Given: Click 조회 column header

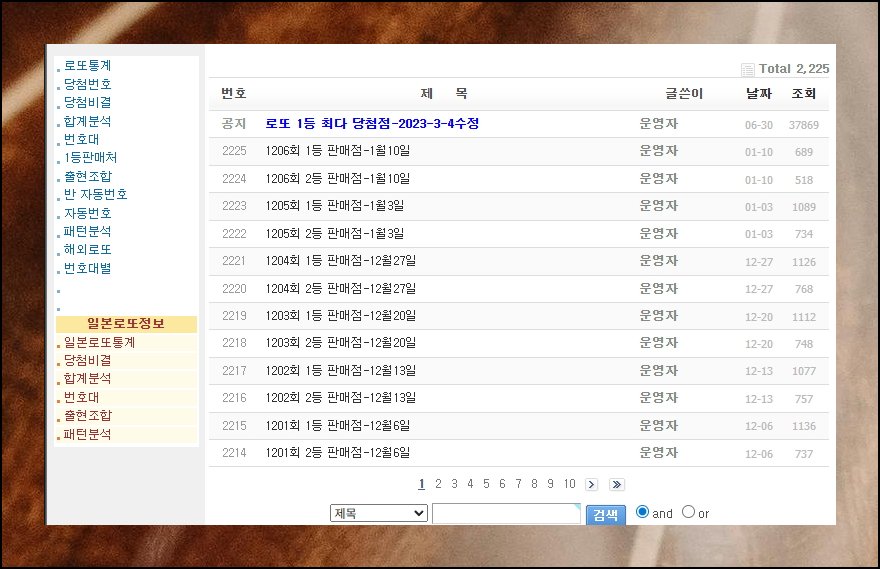Looking at the screenshot, I should coord(804,94).
